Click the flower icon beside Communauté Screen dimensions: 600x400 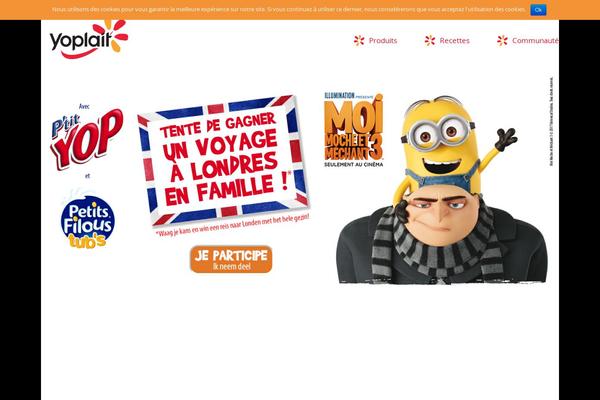tap(502, 41)
